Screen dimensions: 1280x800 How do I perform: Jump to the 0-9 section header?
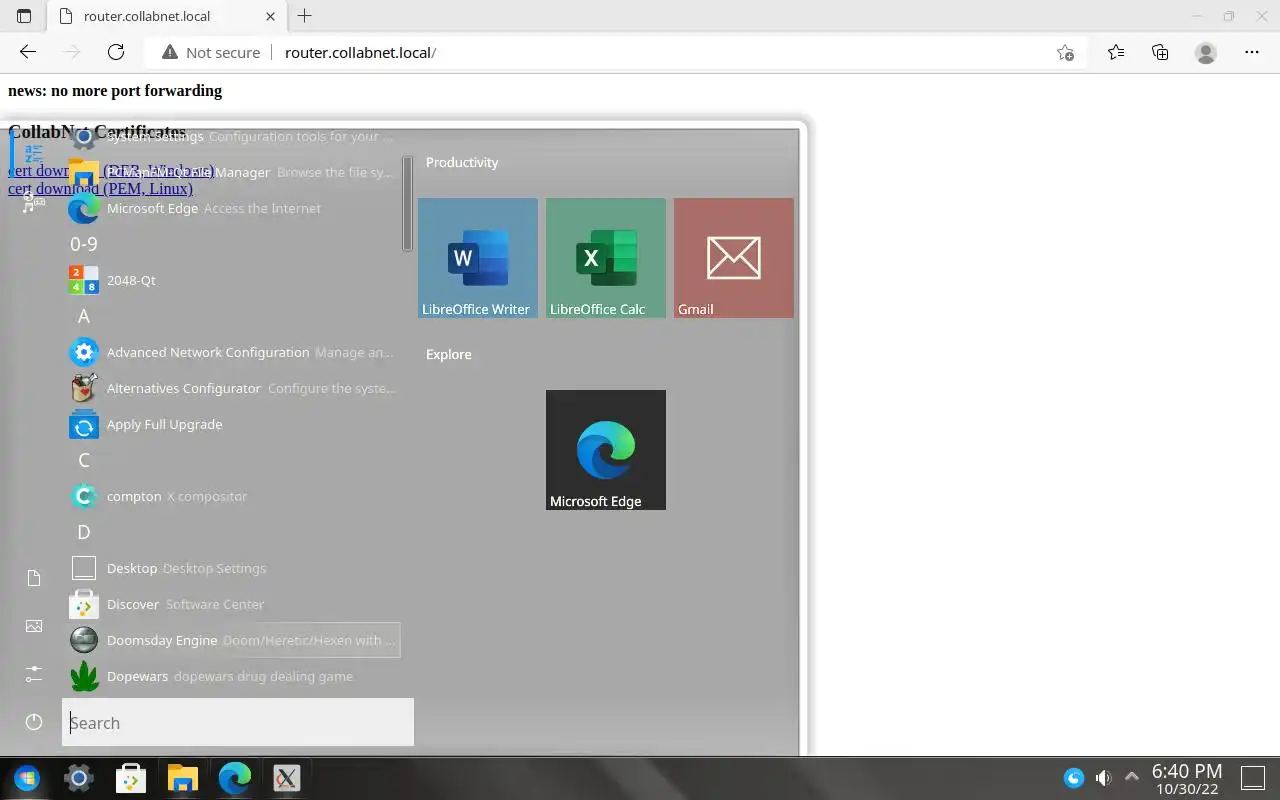84,244
